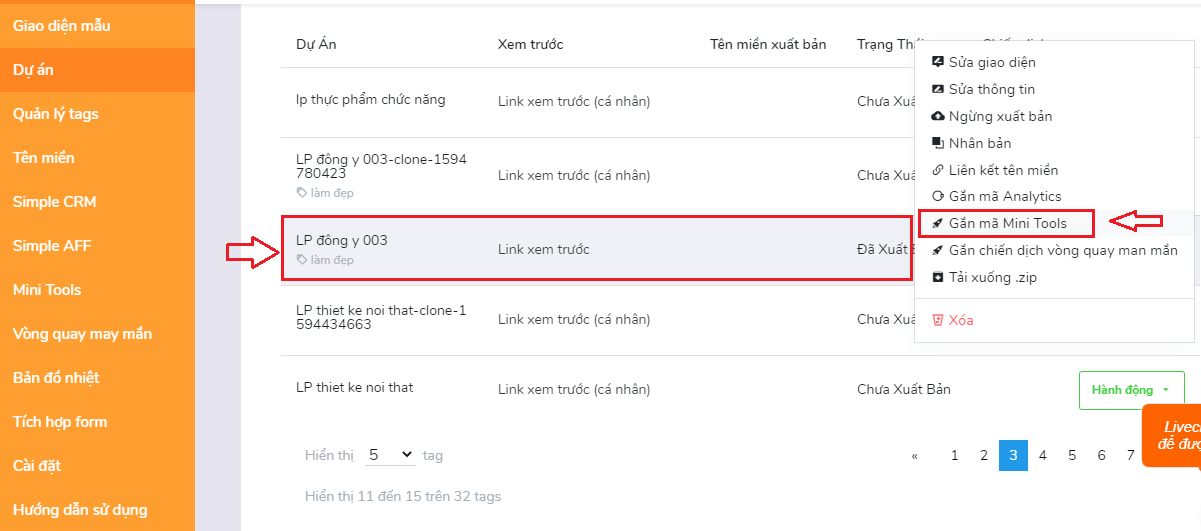This screenshot has height=531, width=1201.
Task: Go to pagination page 4
Action: pos(1042,455)
